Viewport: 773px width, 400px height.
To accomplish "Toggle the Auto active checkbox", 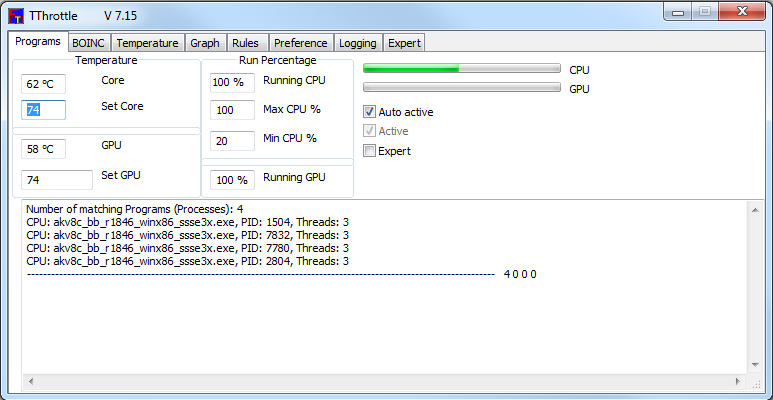I will (398, 112).
